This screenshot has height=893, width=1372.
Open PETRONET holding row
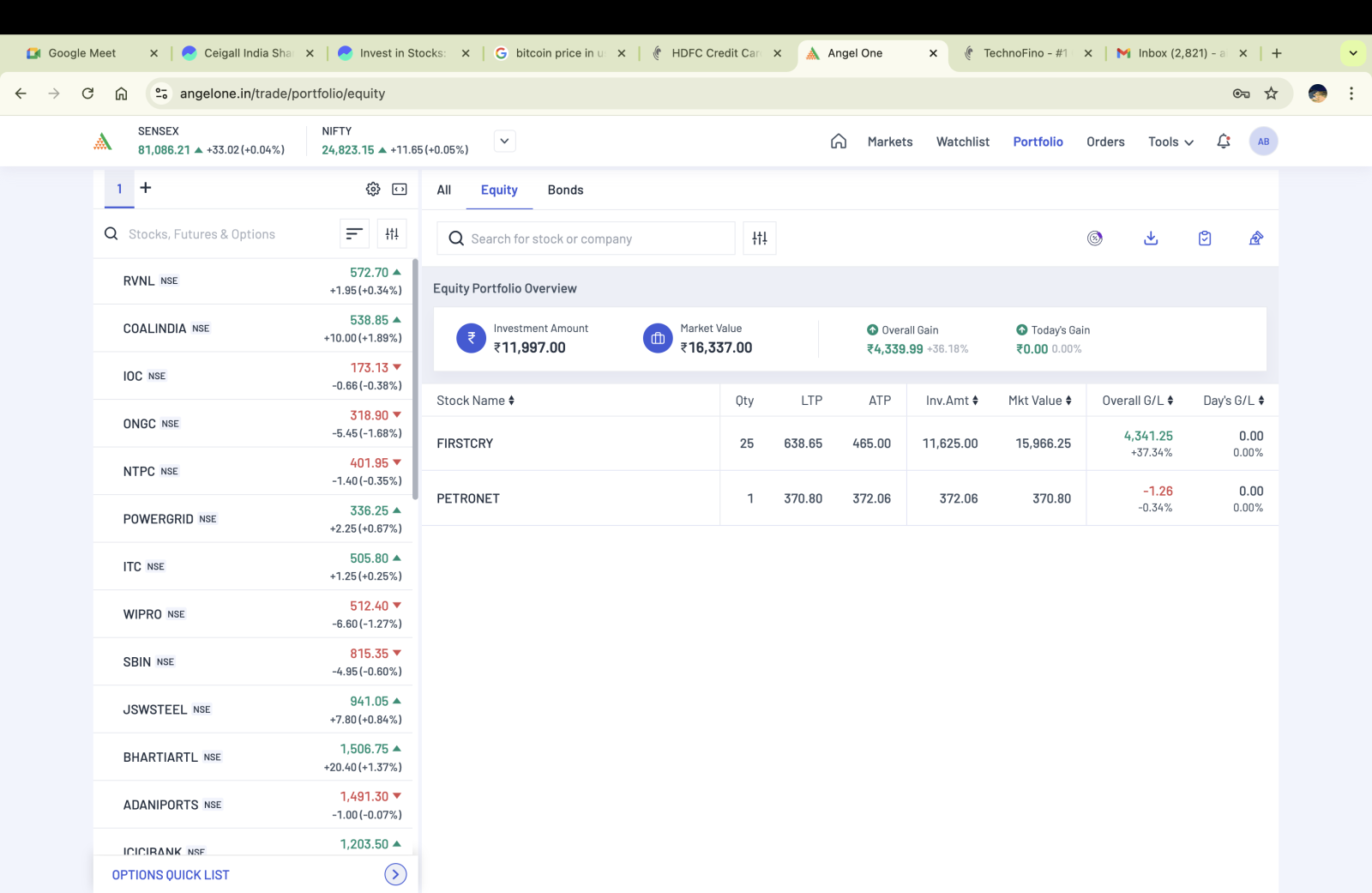[850, 498]
